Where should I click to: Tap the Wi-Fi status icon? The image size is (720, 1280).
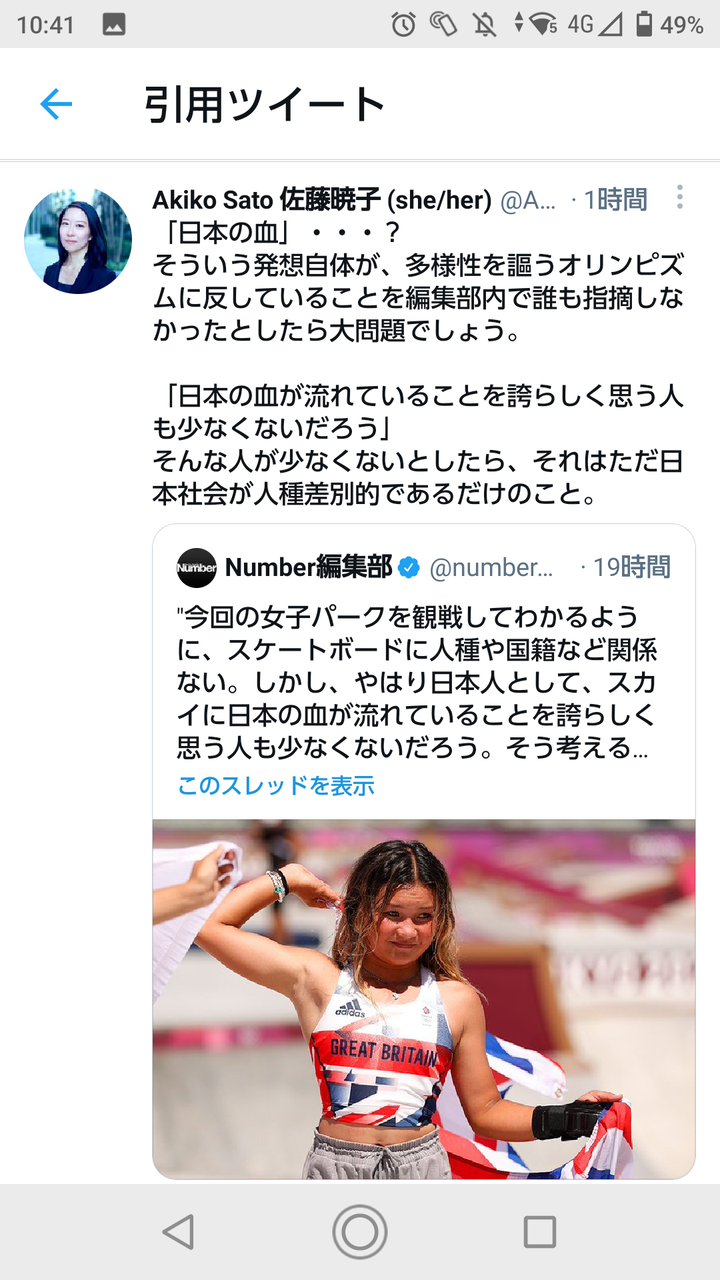(542, 25)
